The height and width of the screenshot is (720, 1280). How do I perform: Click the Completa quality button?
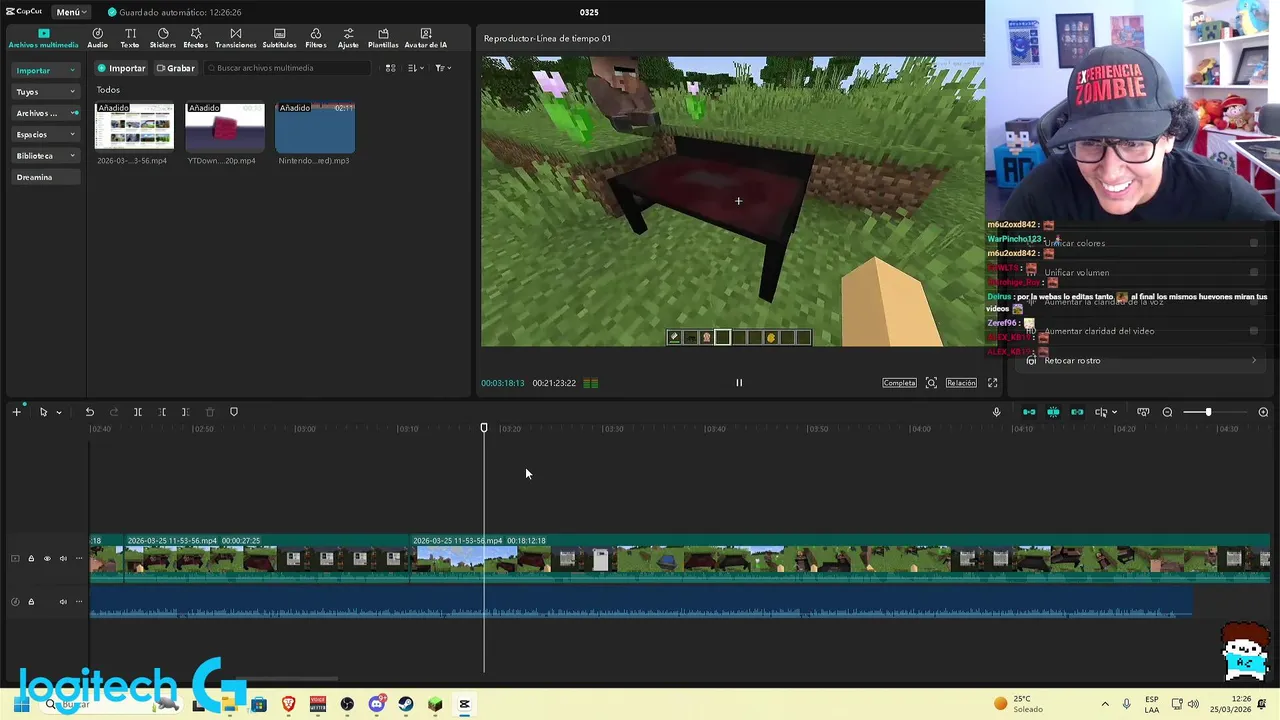pyautogui.click(x=899, y=383)
